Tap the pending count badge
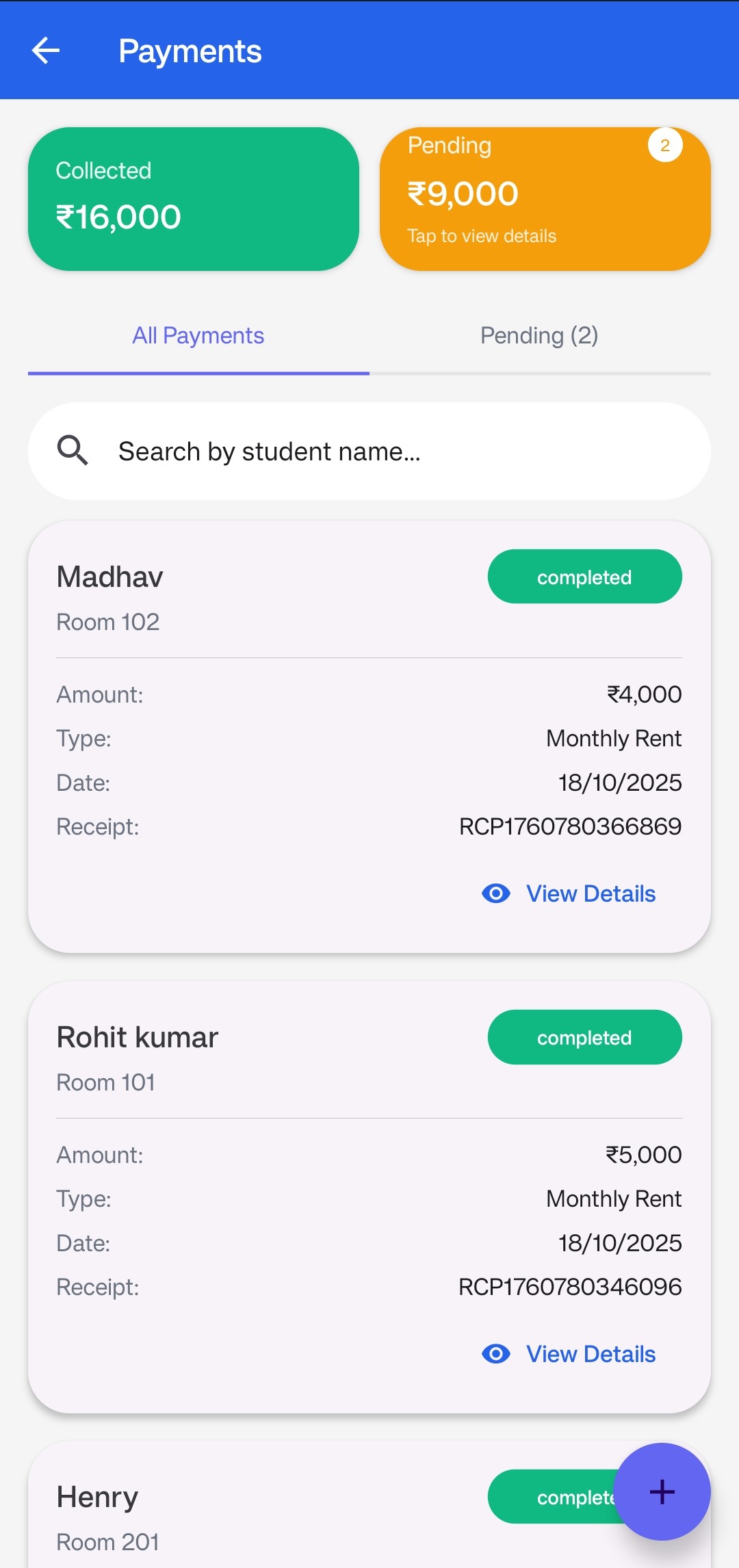Screen dimensions: 739x1568 click(664, 145)
